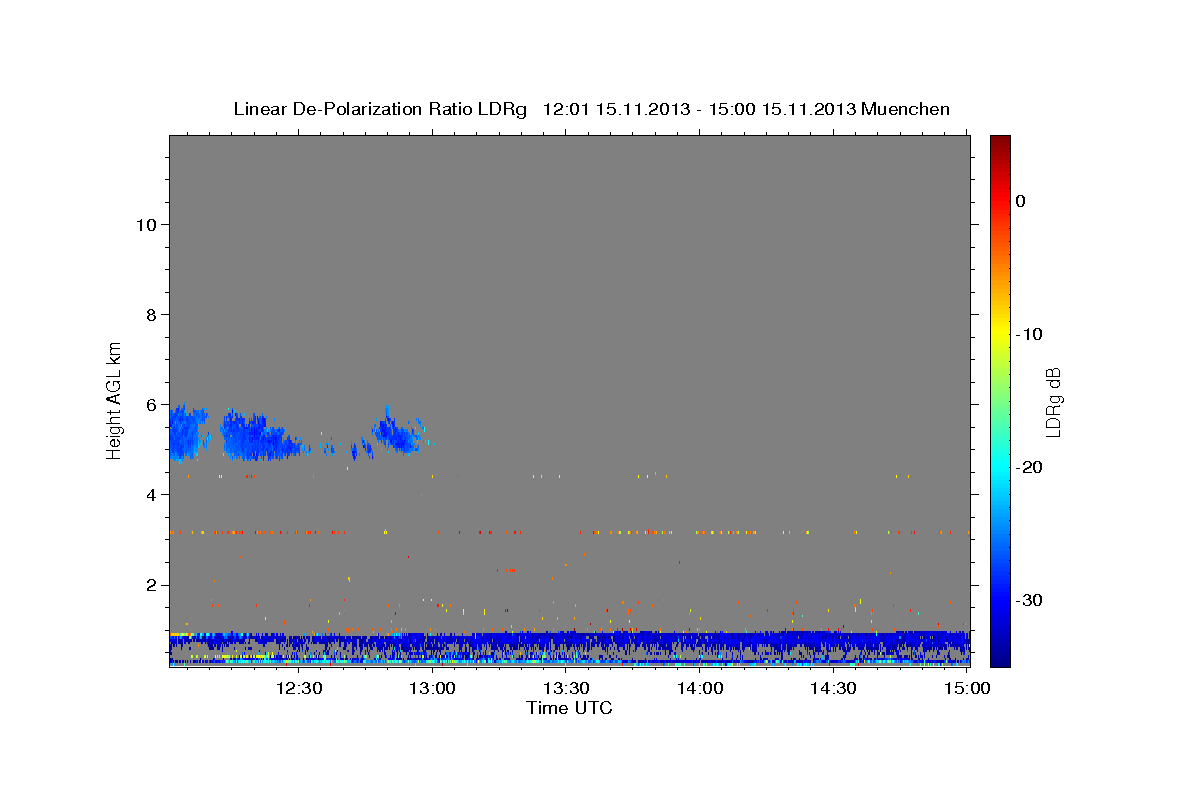
Task: Click the blue cloud echo before 13:00
Action: pyautogui.click(x=399, y=434)
